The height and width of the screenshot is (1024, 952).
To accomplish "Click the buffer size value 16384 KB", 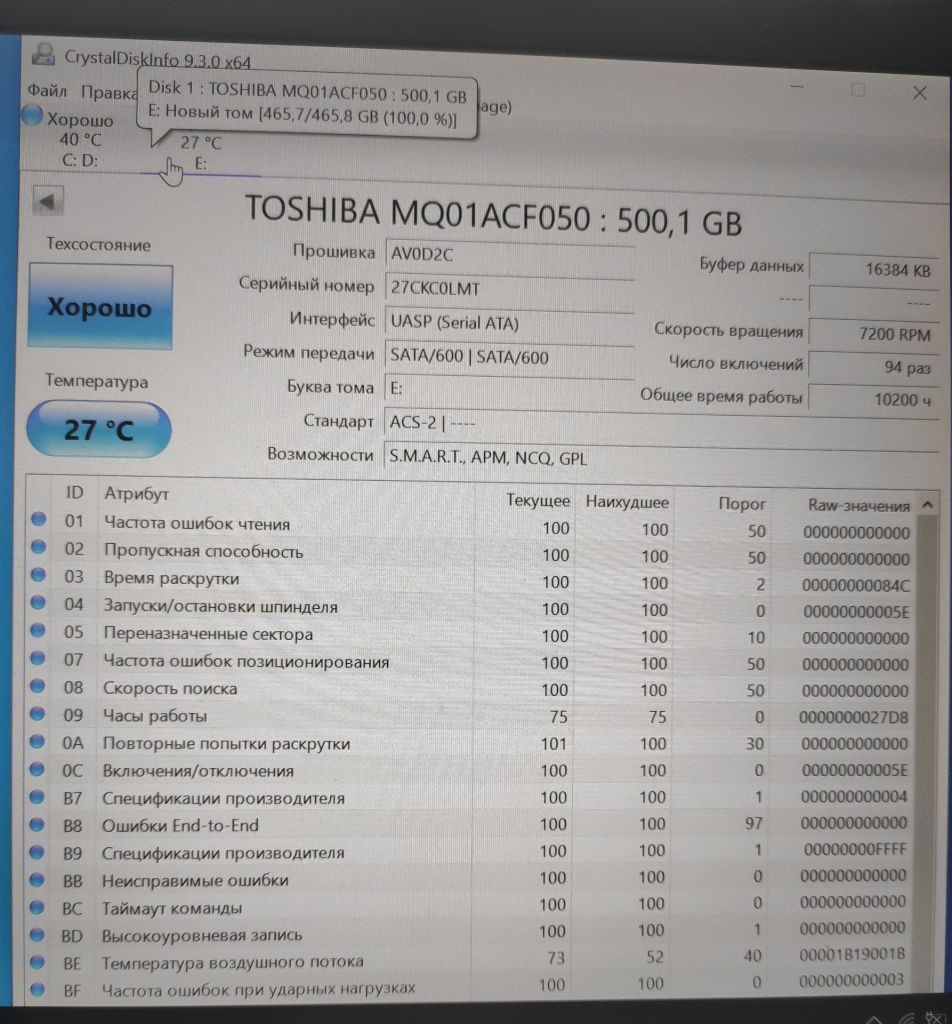I will (x=874, y=269).
